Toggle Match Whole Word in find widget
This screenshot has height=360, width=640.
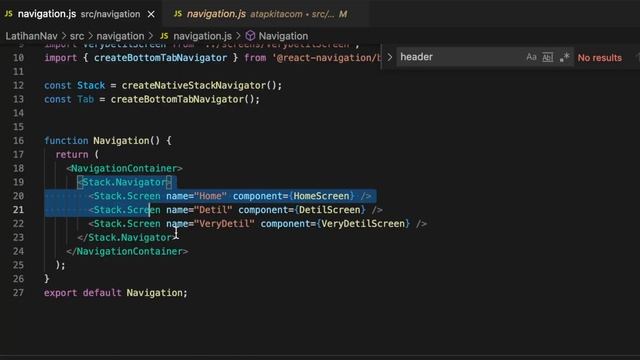click(547, 57)
